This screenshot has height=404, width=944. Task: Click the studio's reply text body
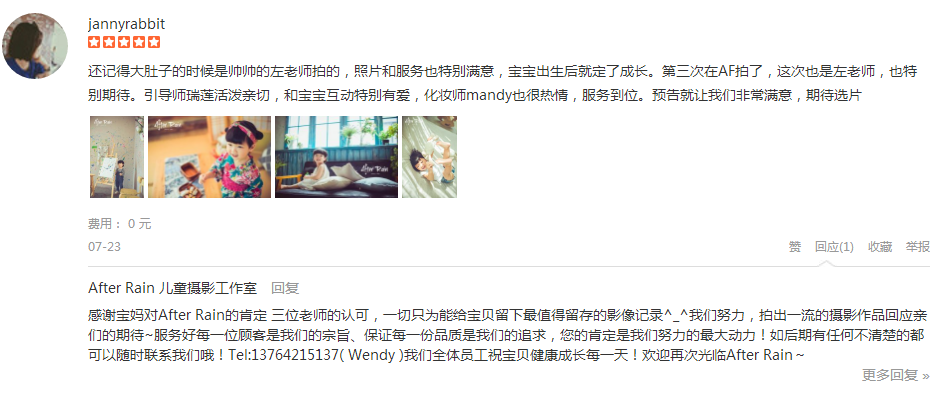pos(507,335)
